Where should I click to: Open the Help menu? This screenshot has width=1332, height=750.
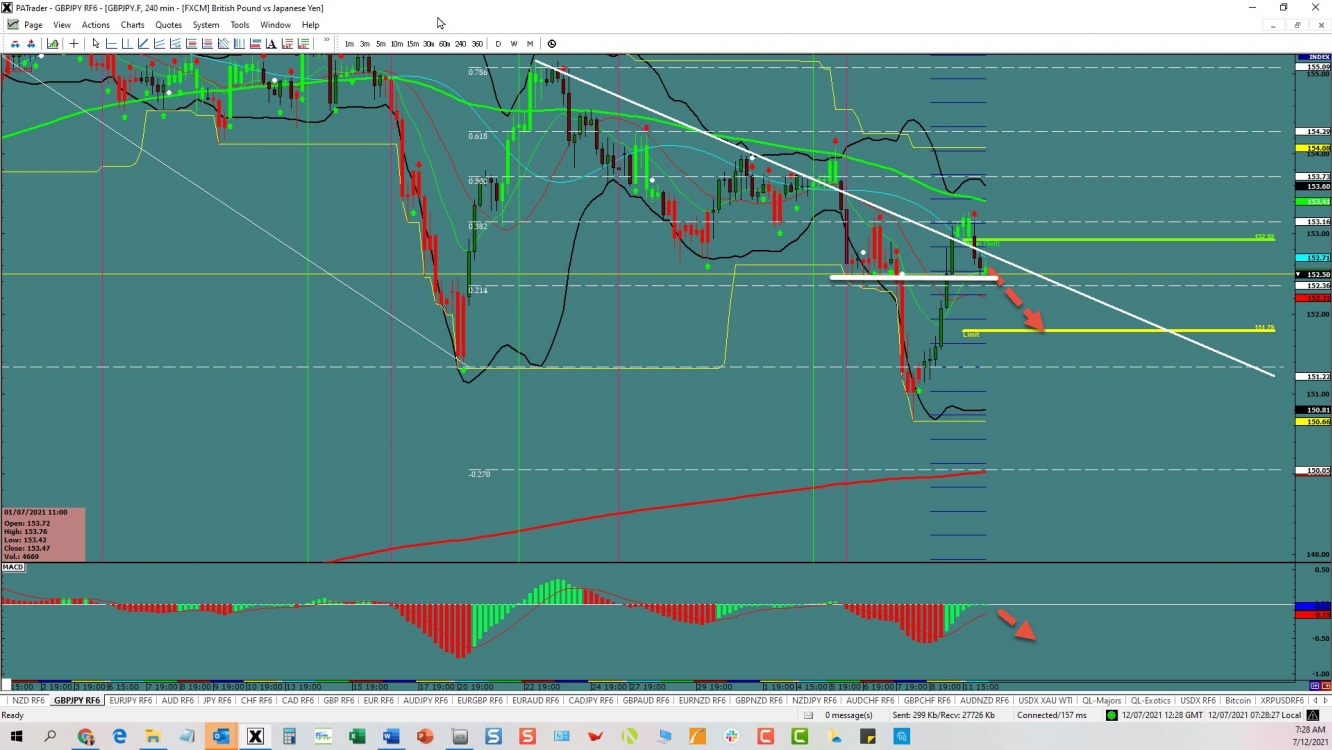pyautogui.click(x=310, y=25)
